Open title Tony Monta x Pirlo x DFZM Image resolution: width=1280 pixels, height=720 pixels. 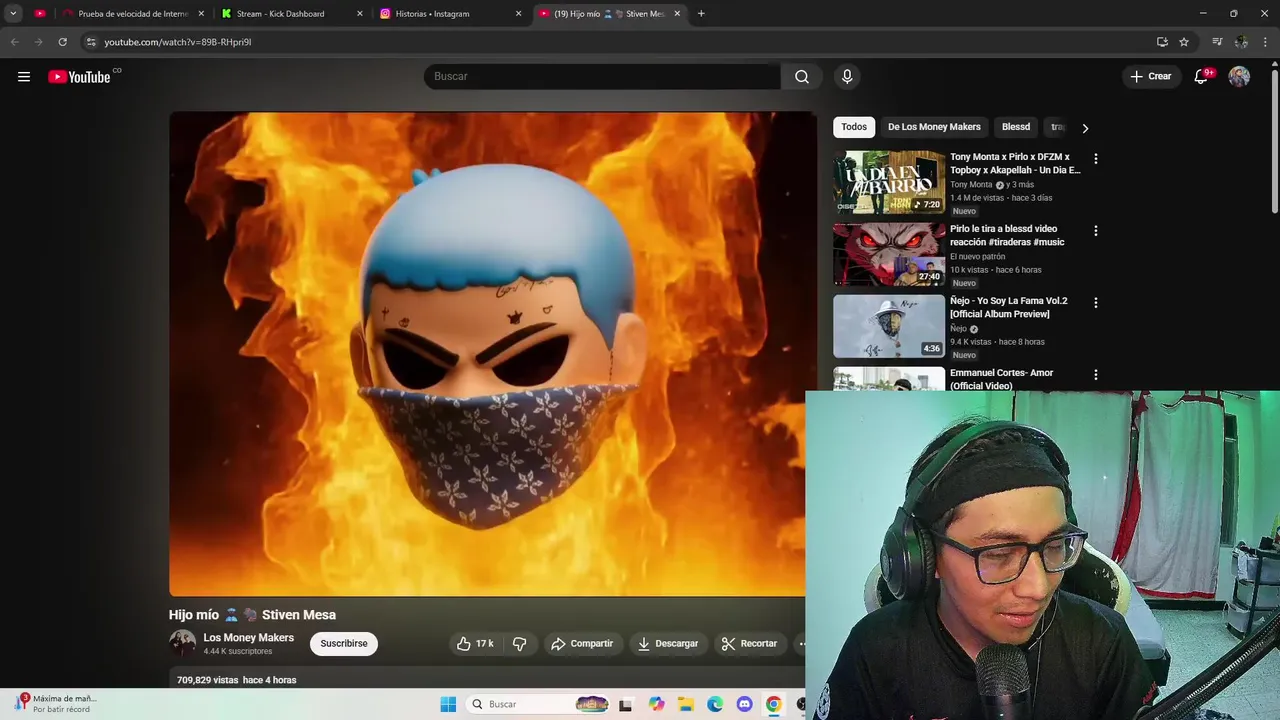pos(1015,163)
